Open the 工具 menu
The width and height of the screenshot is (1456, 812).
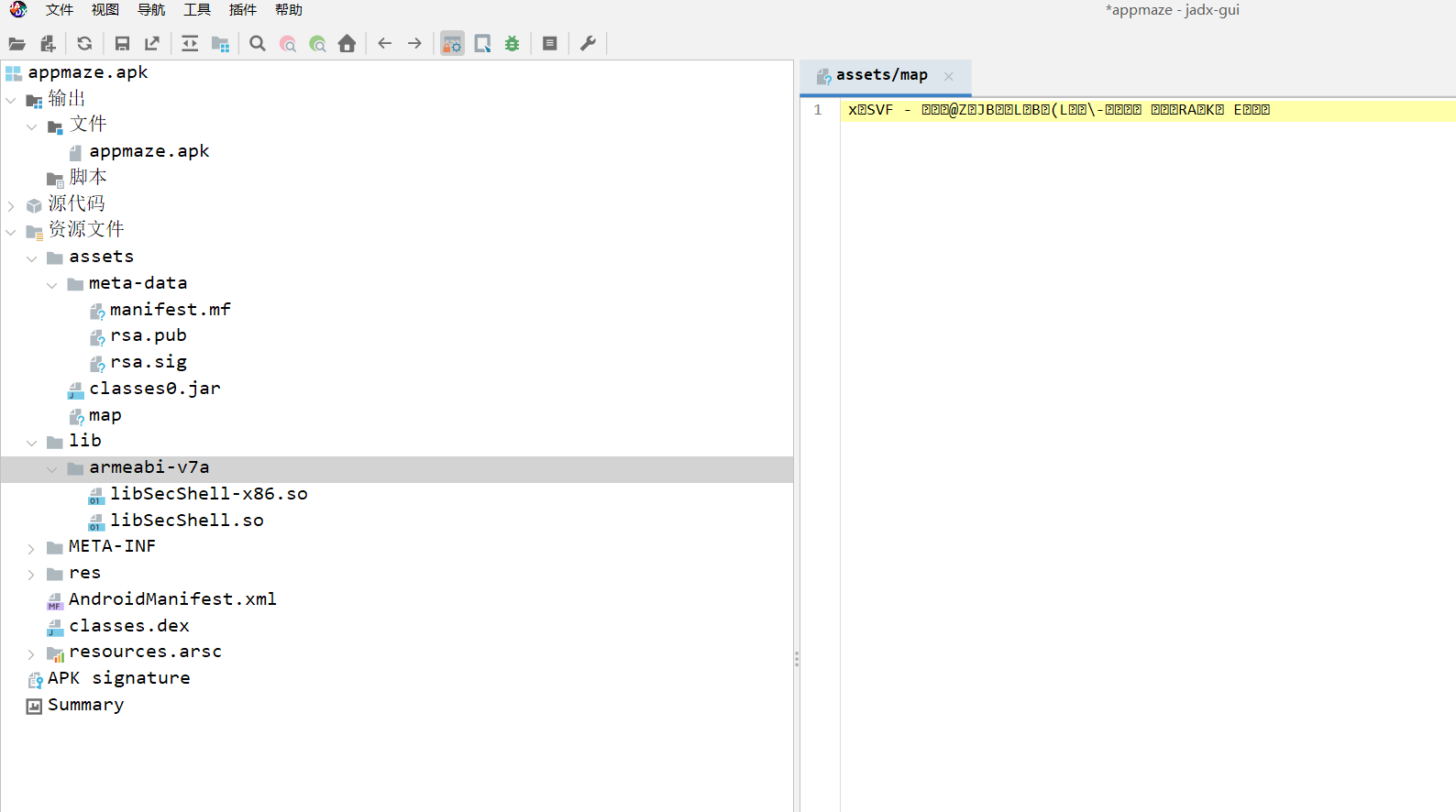tap(197, 9)
